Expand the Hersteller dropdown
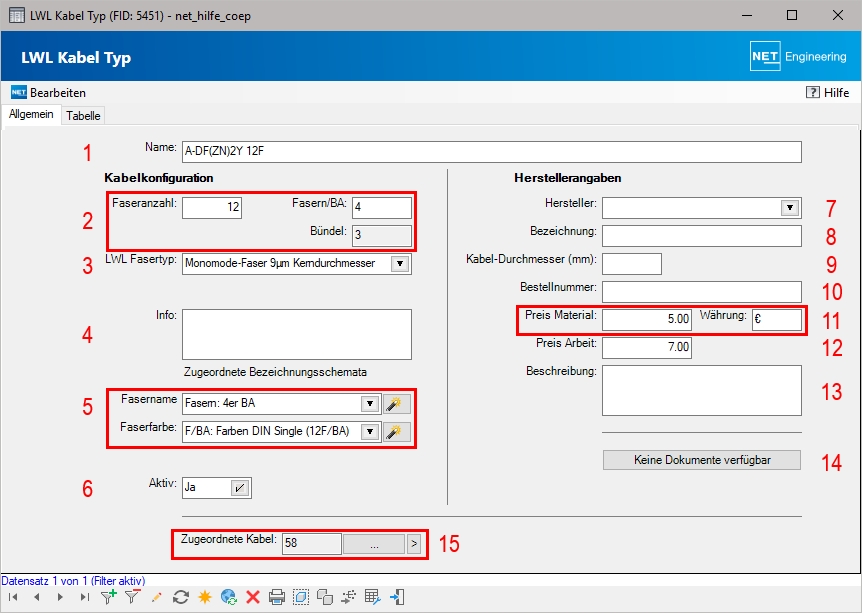 [790, 208]
